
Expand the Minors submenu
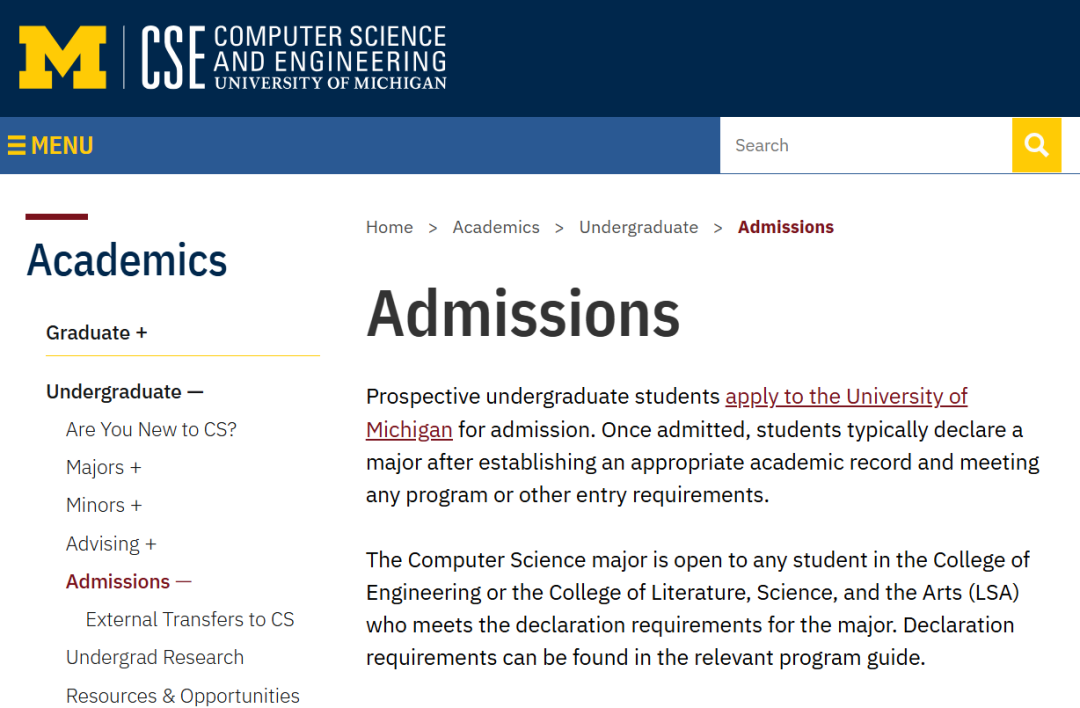(136, 506)
